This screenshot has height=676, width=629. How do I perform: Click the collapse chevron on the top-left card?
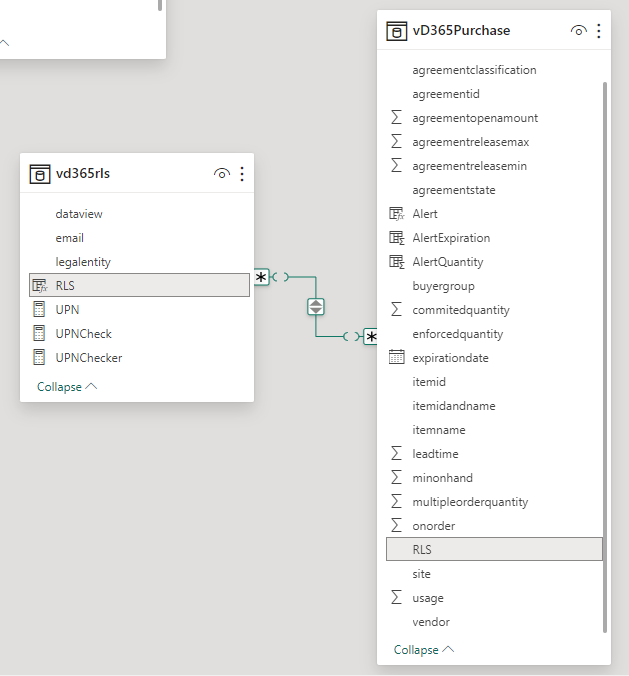point(4,43)
